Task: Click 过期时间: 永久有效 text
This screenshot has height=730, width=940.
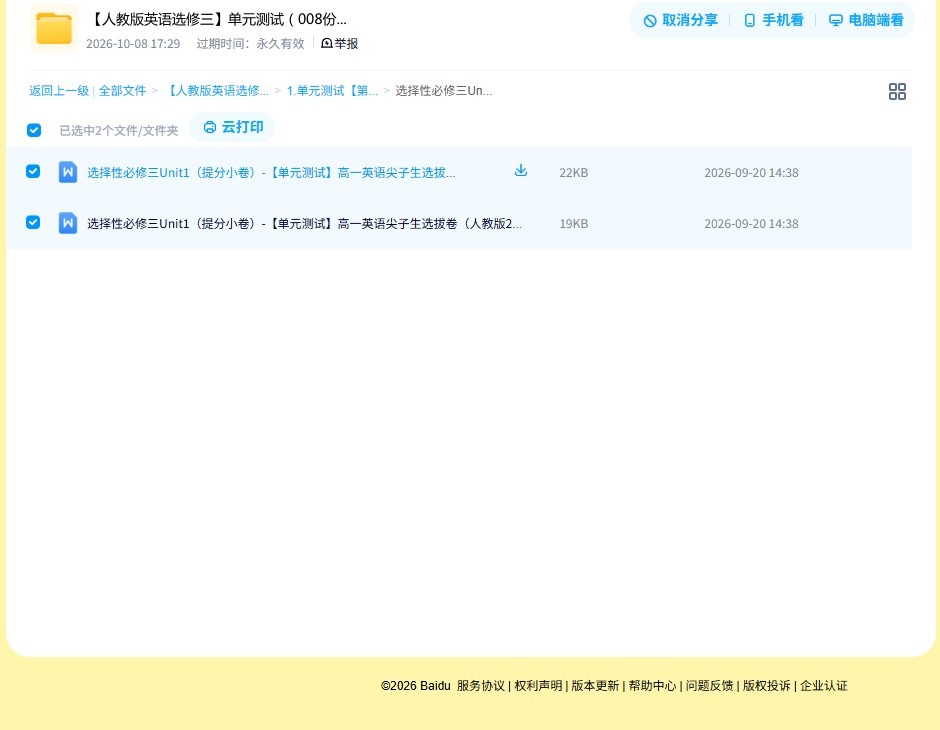Action: [251, 44]
